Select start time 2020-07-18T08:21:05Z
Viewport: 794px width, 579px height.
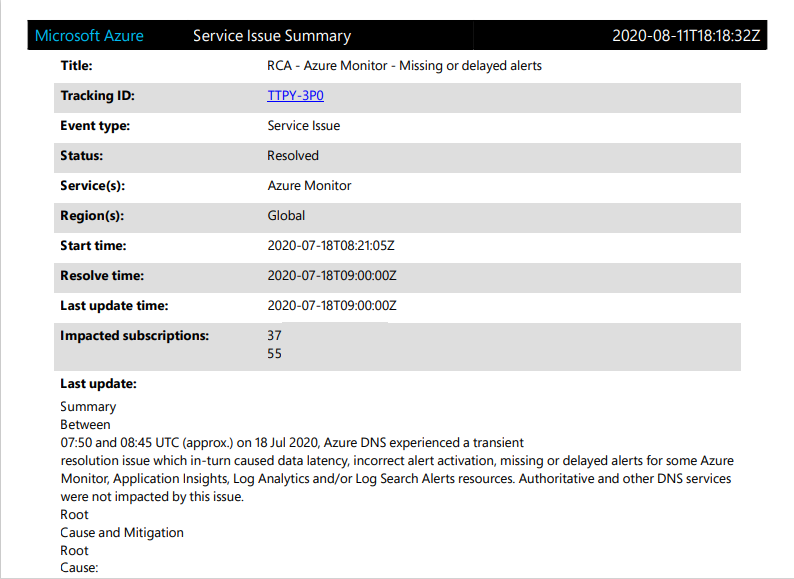tap(331, 246)
